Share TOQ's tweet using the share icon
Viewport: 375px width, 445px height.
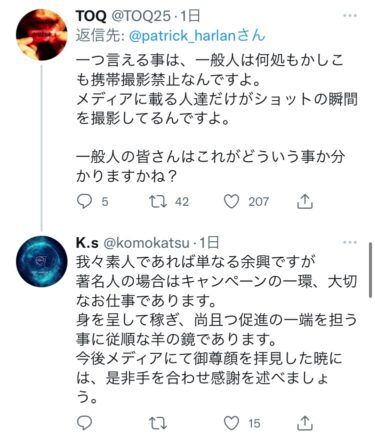(x=305, y=201)
